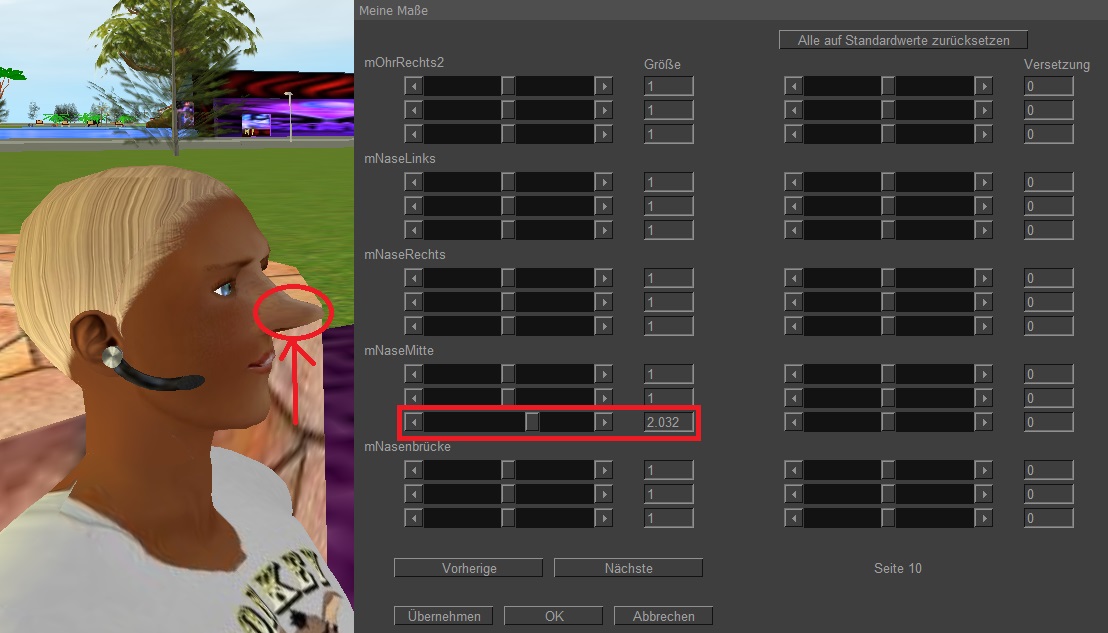This screenshot has width=1108, height=633.
Task: Click left arrow of the 2.032 size slider
Action: coord(413,422)
